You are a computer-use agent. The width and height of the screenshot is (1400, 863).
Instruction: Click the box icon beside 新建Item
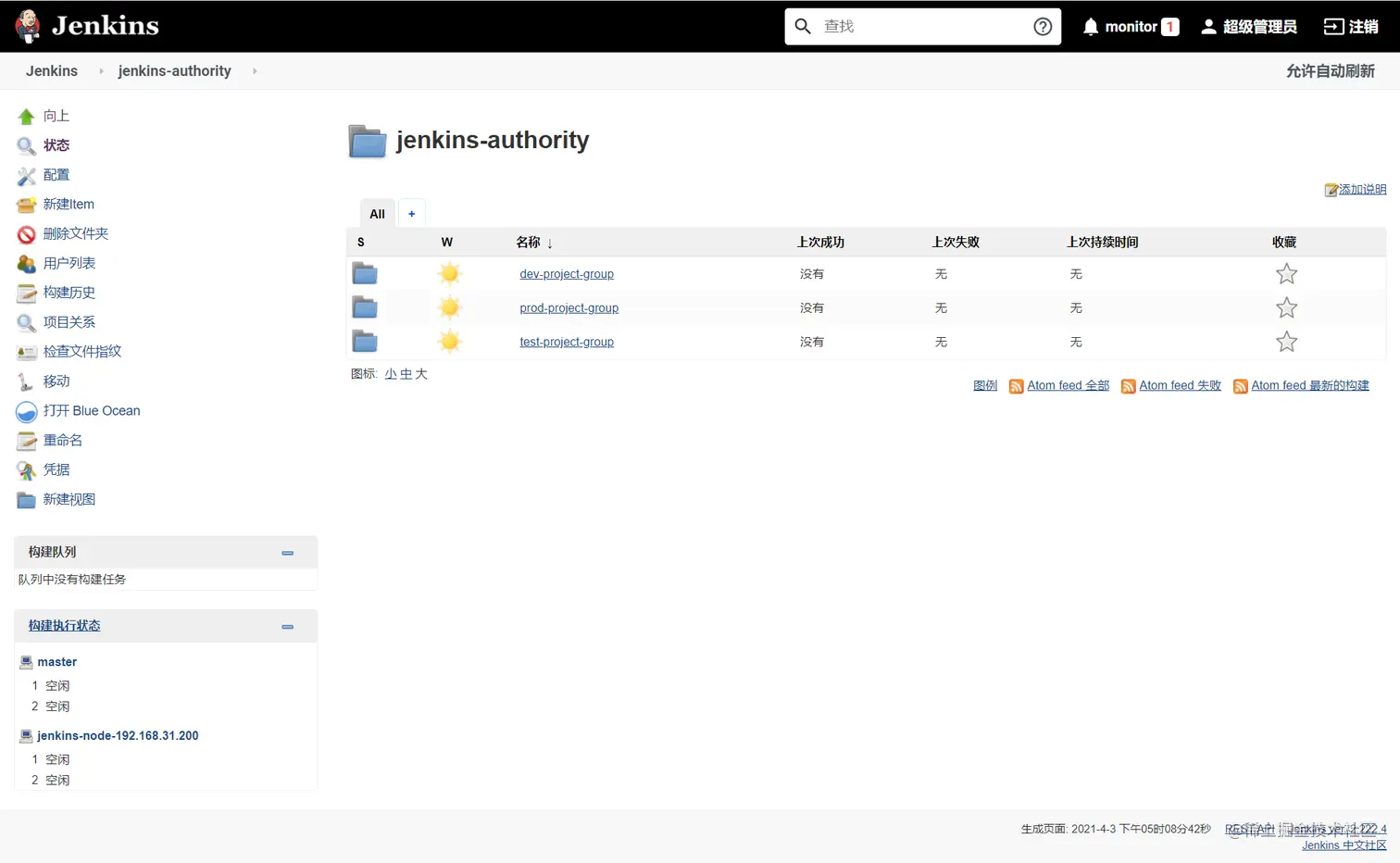click(26, 205)
